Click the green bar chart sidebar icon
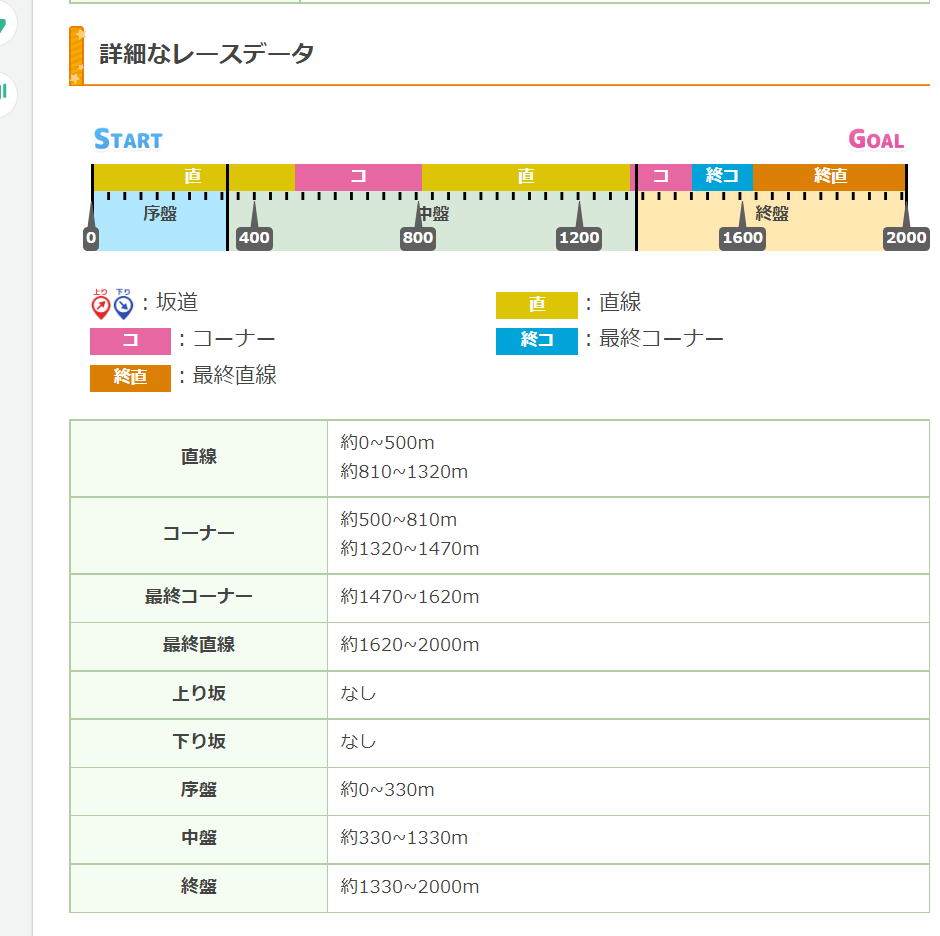 [4, 93]
